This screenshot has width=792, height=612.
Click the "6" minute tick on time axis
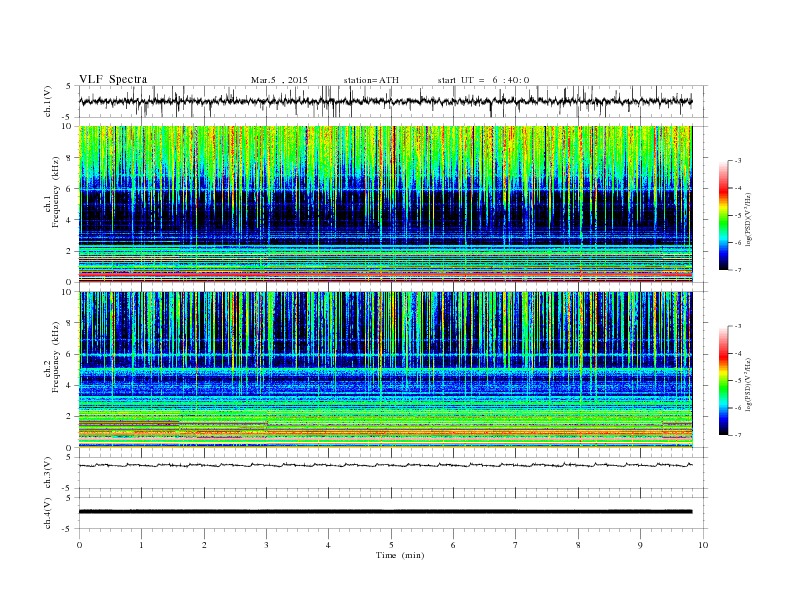(x=453, y=545)
